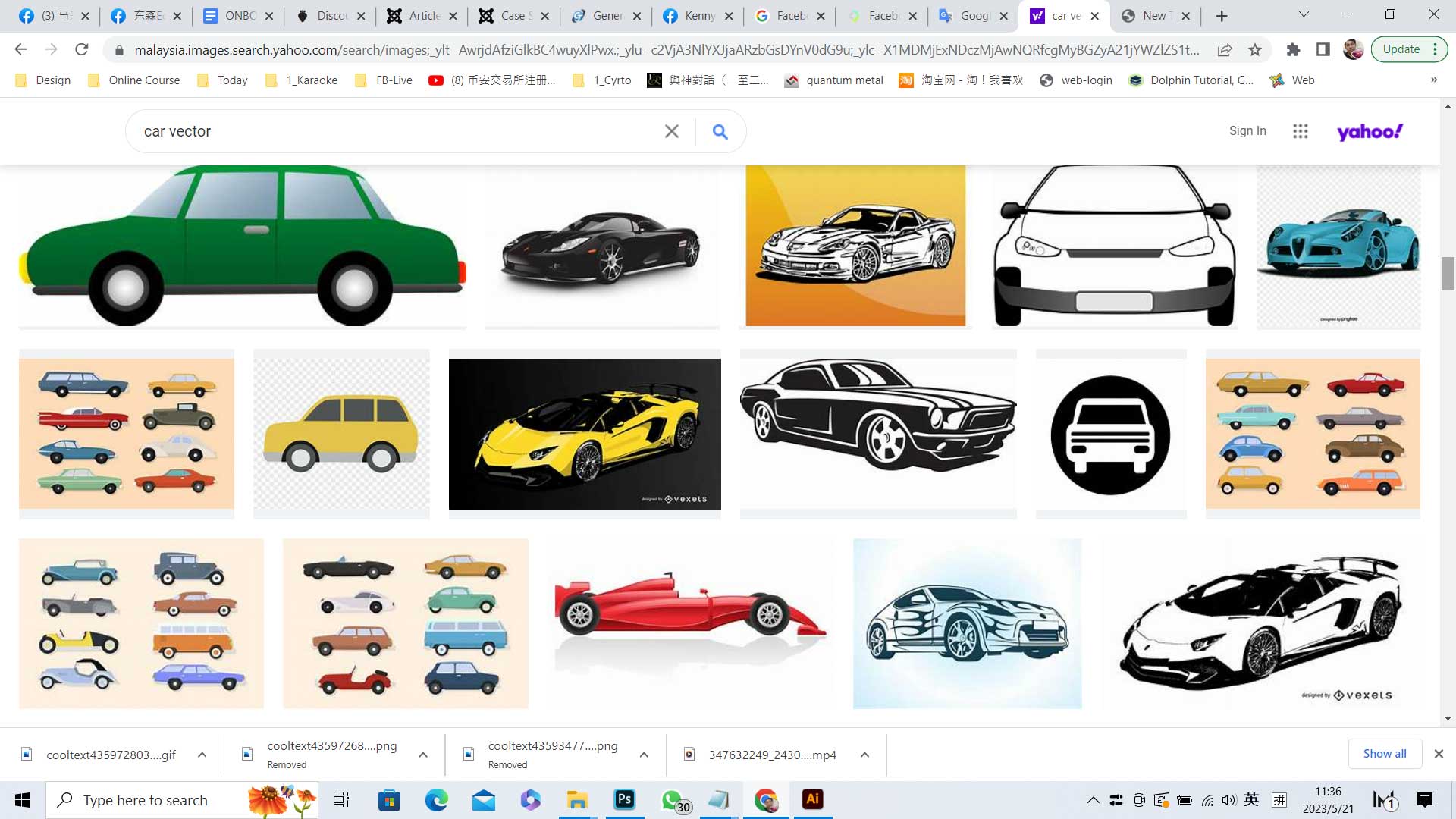This screenshot has width=1456, height=819.
Task: Open a new browser tab
Action: pyautogui.click(x=1222, y=16)
